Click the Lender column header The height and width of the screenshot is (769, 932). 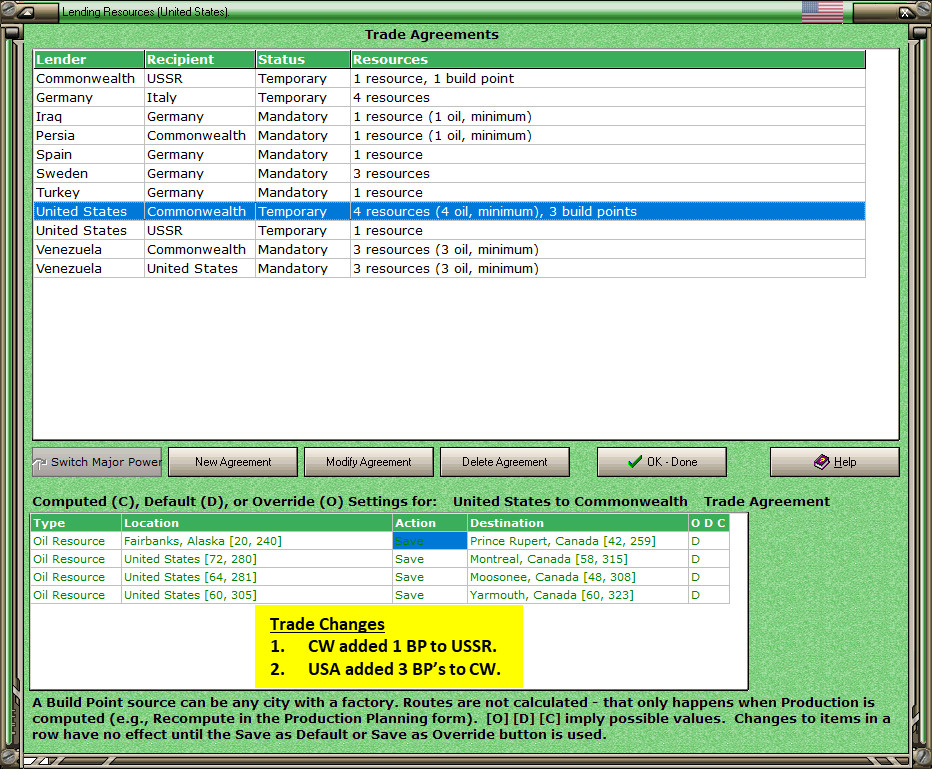click(89, 59)
